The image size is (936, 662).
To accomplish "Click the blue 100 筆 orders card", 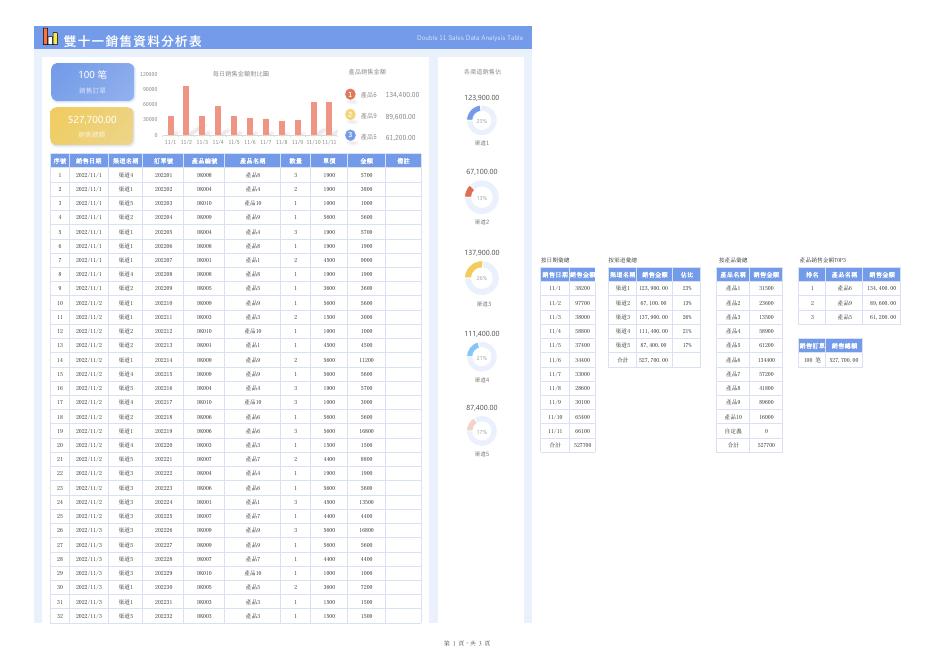I will pyautogui.click(x=93, y=82).
